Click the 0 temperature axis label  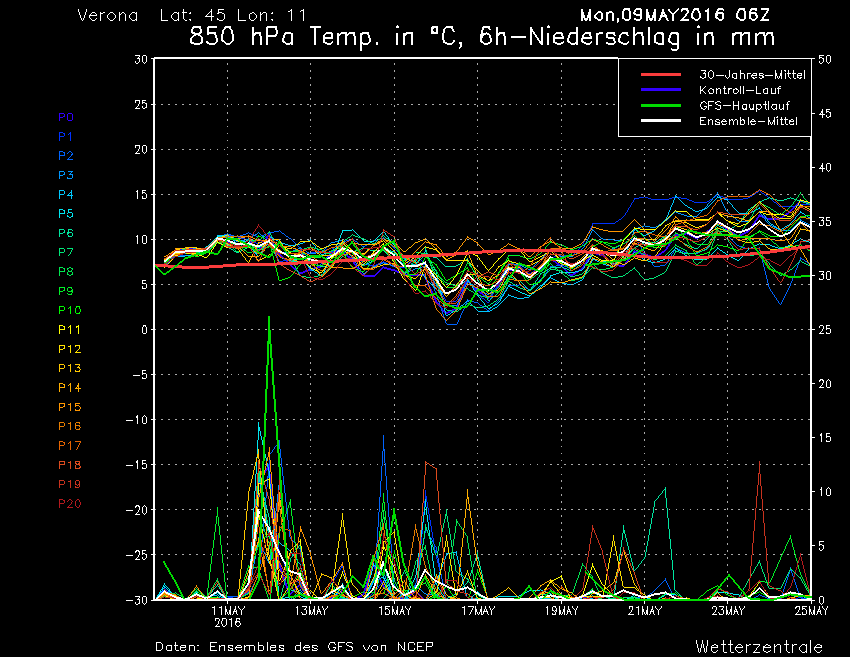click(144, 330)
